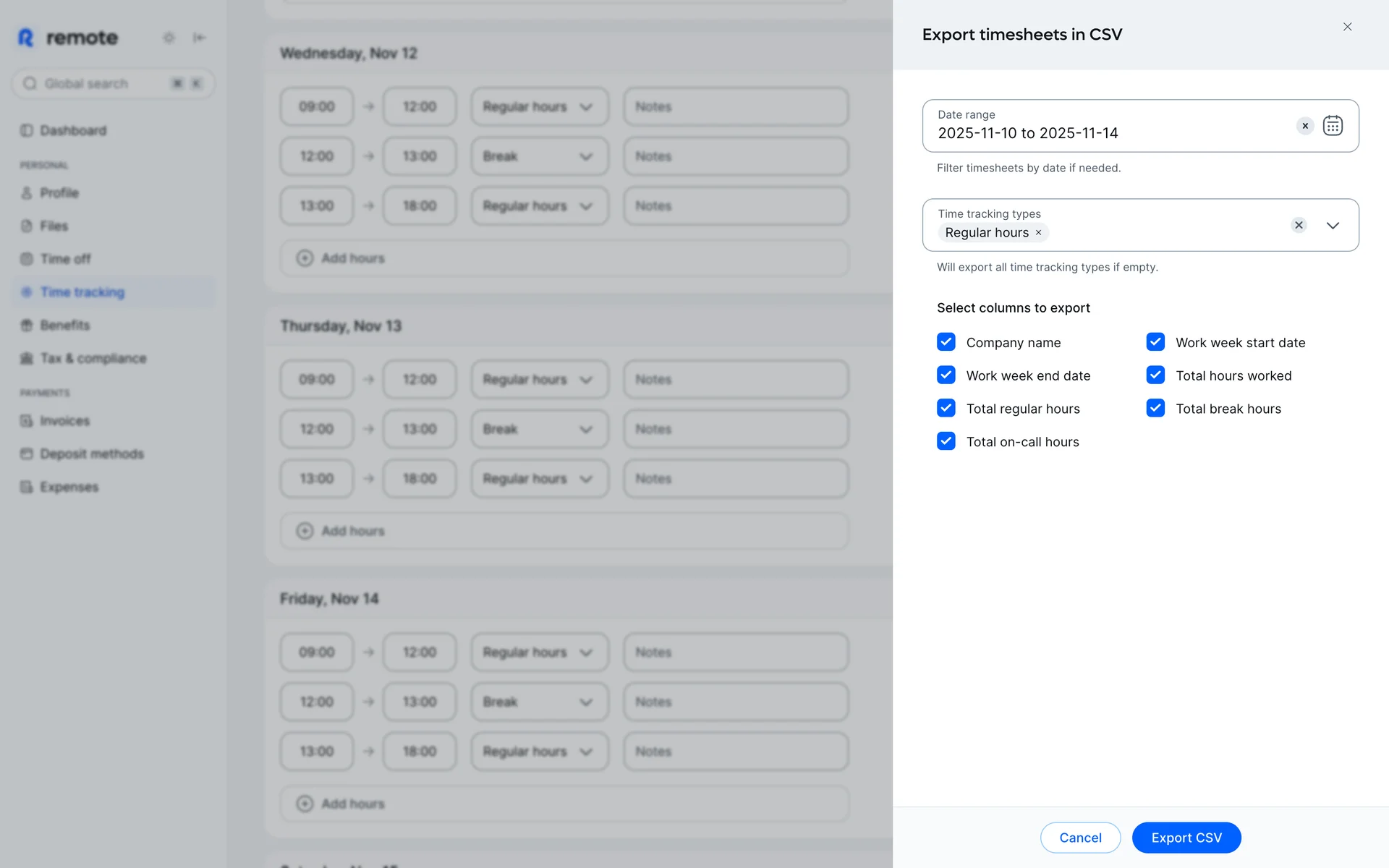
Task: Open the date range calendar picker
Action: 1333,126
